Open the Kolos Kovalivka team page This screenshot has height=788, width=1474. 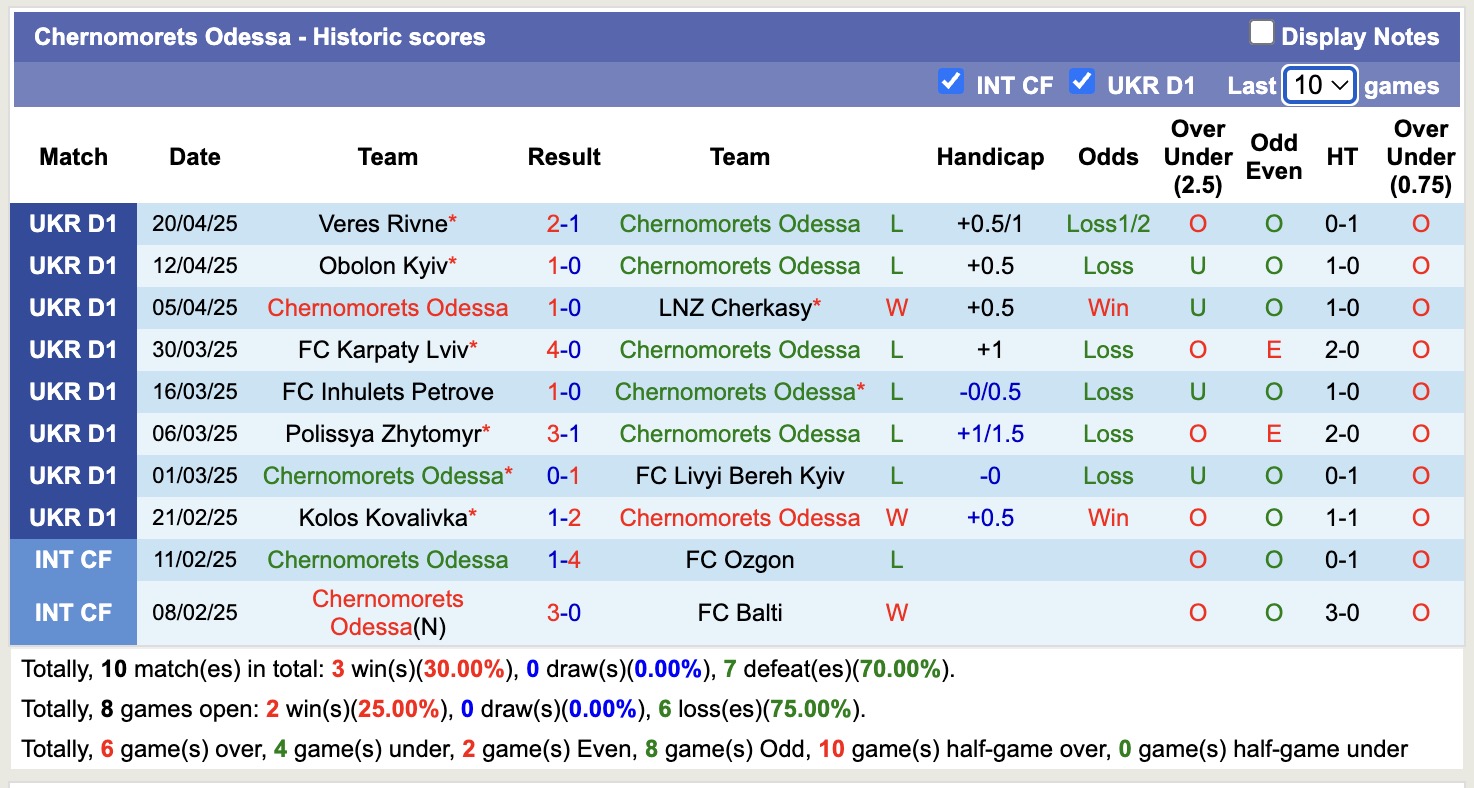[x=382, y=517]
